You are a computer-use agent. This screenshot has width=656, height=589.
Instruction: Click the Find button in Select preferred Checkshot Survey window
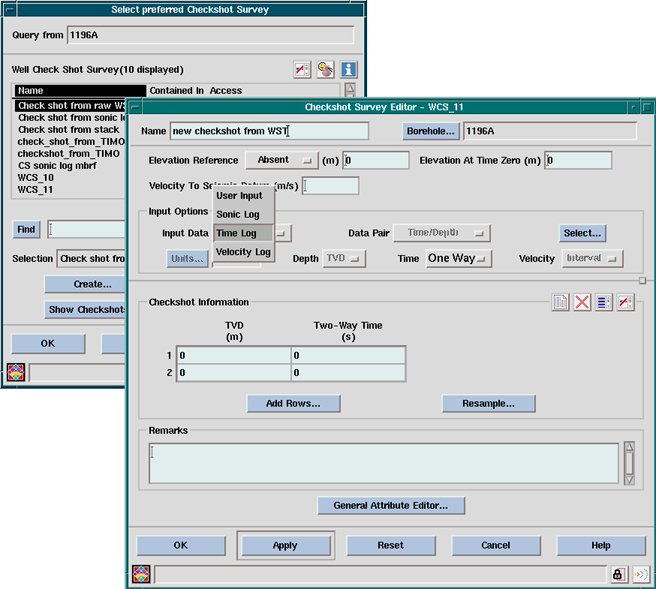26,230
